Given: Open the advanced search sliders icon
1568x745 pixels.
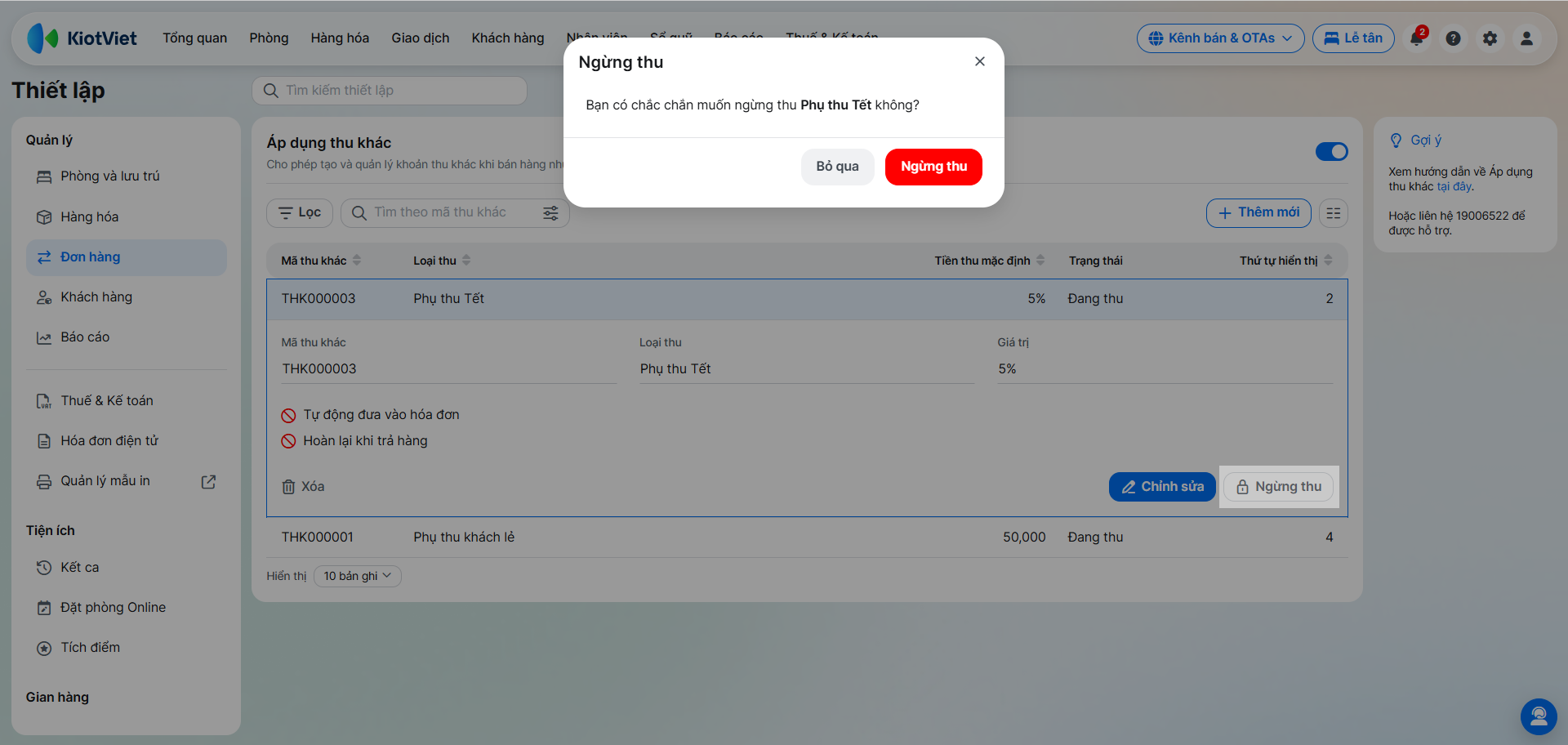Looking at the screenshot, I should click(x=551, y=213).
